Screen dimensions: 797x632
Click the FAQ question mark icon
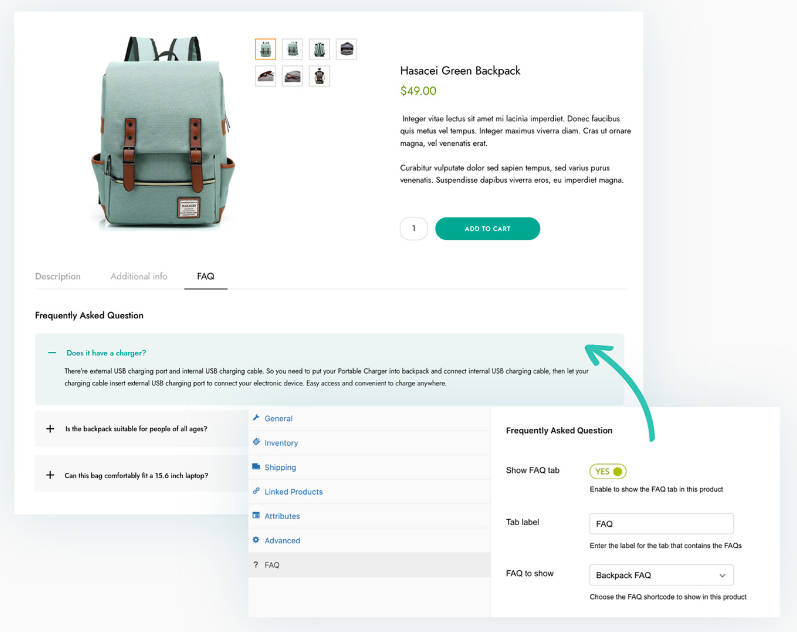click(256, 565)
